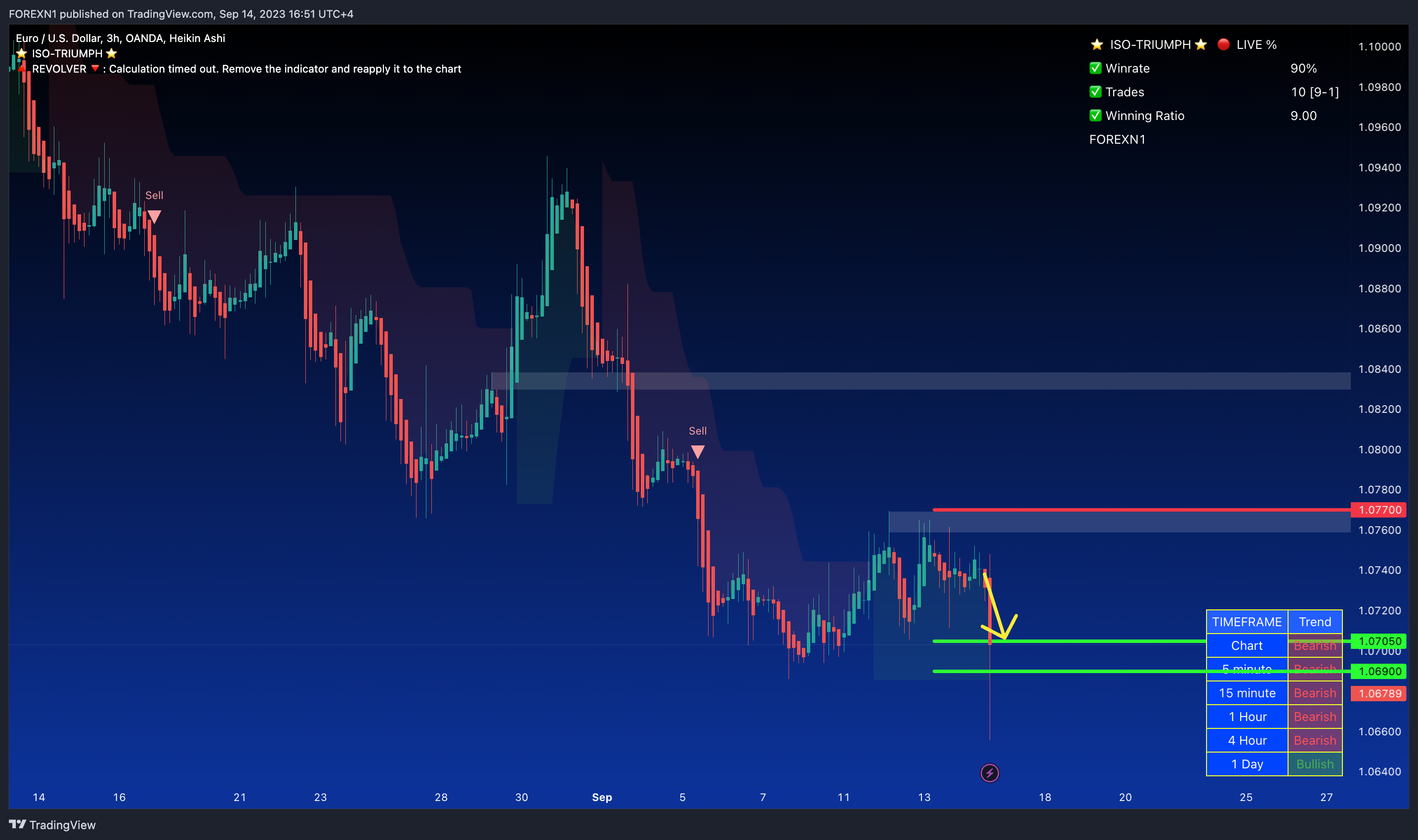Click the 1.06789 current price label
This screenshot has width=1418, height=840.
point(1378,693)
